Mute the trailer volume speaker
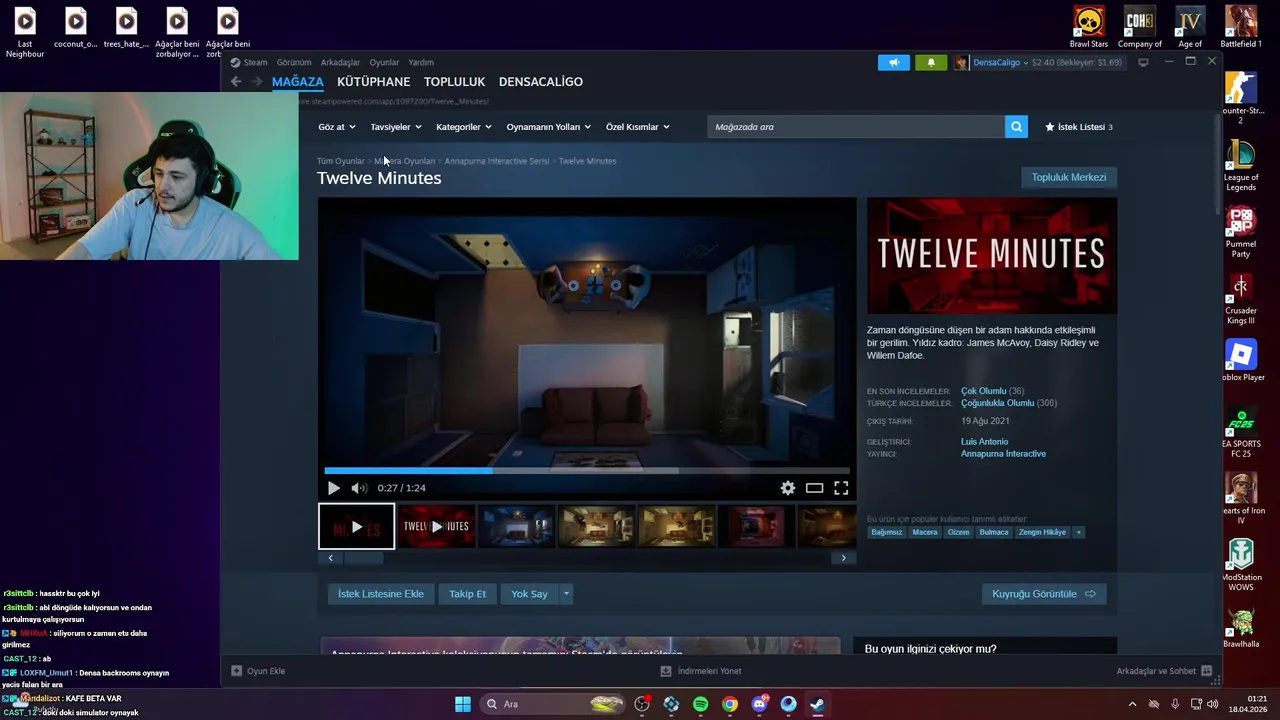1280x720 pixels. coord(359,488)
